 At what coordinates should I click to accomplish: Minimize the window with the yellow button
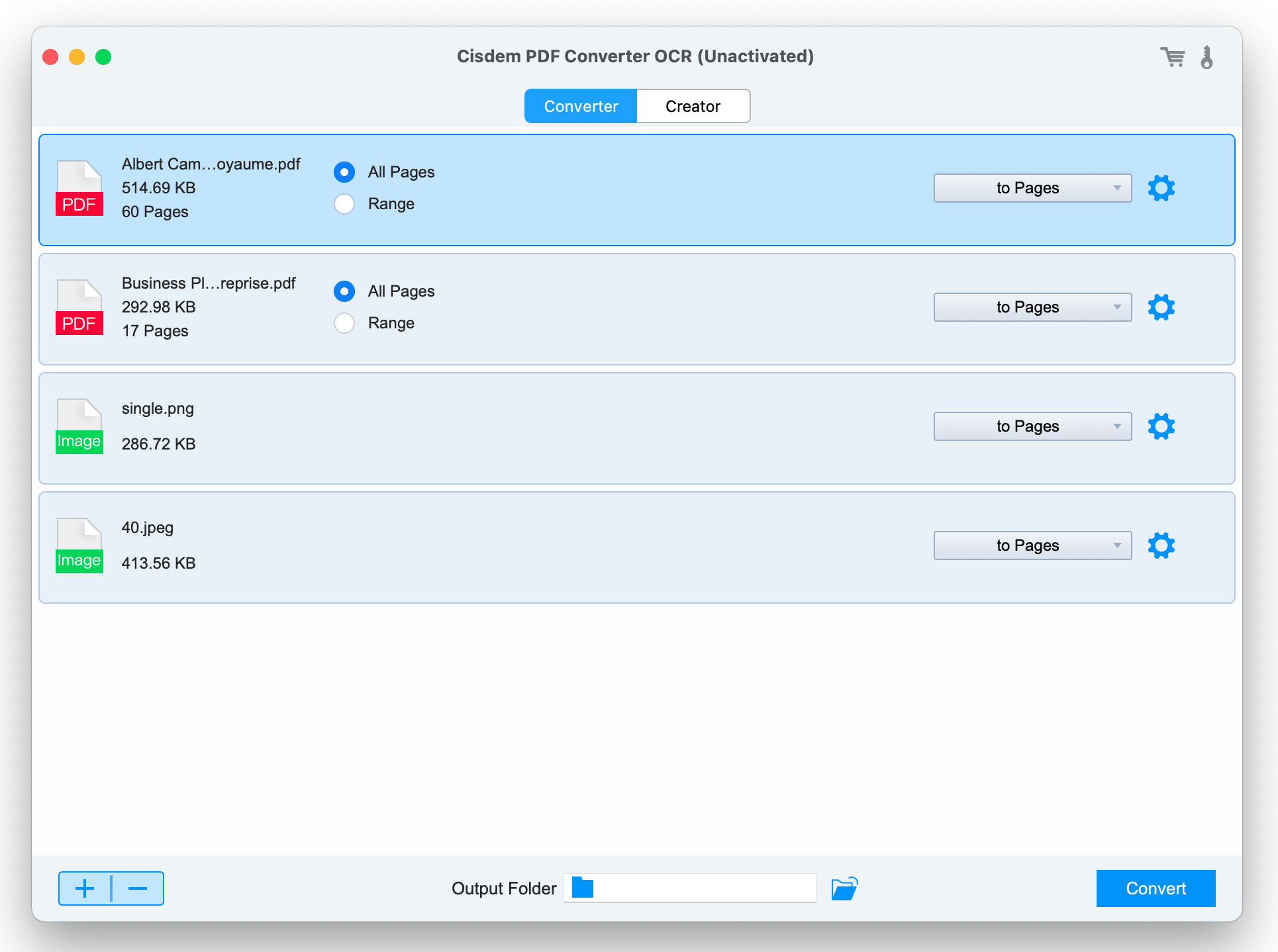[x=77, y=57]
